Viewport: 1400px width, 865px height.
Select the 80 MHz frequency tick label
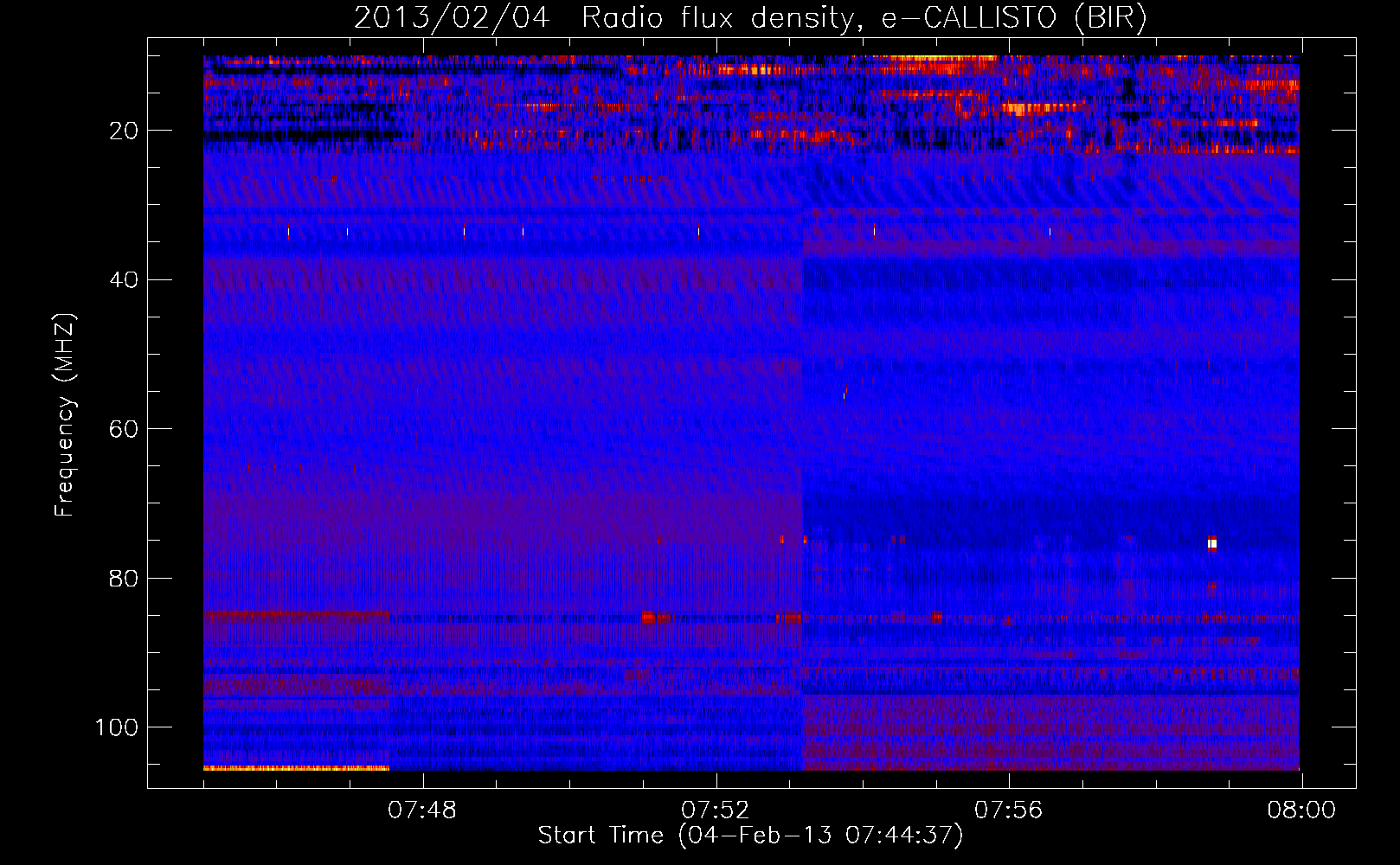coord(125,578)
